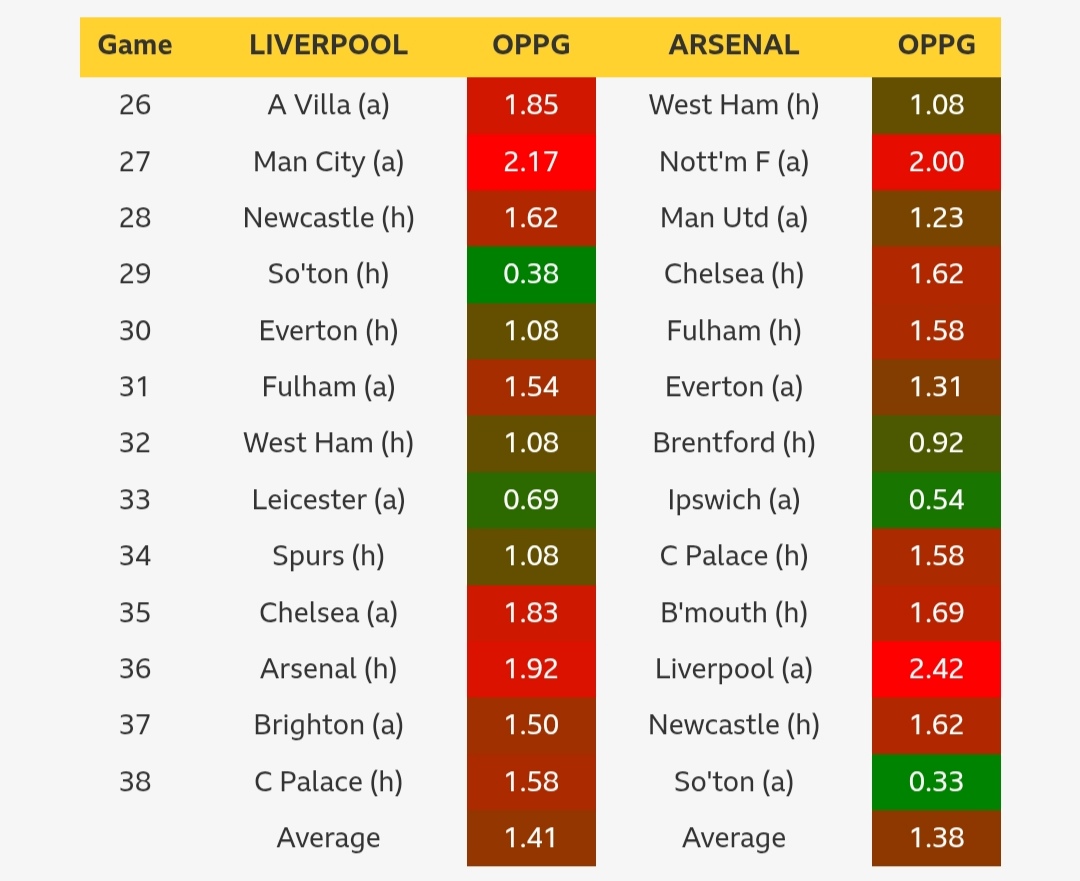Select the LIVERPOOL column header
1080x881 pixels.
point(328,46)
